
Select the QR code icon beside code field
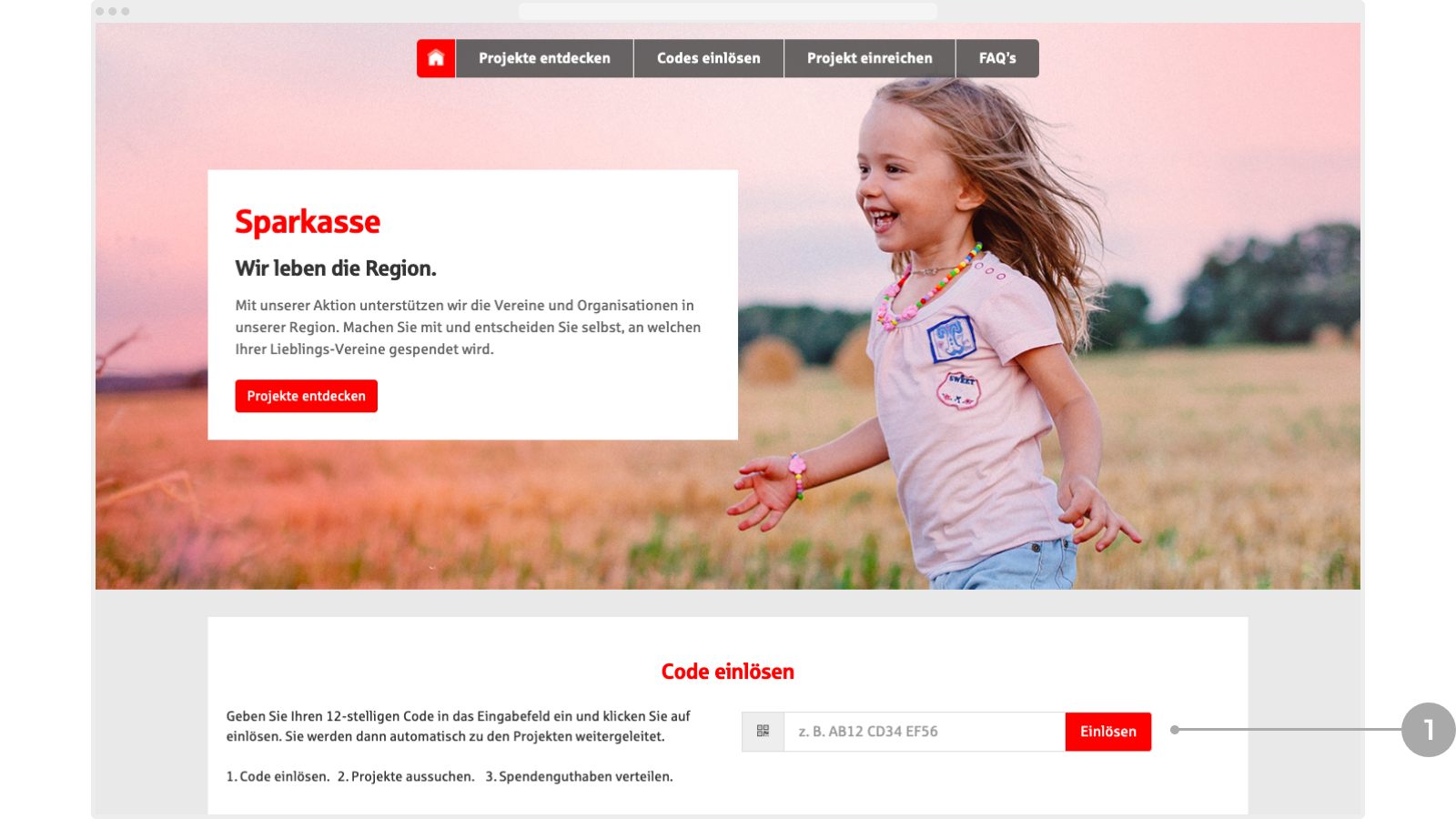point(763,732)
